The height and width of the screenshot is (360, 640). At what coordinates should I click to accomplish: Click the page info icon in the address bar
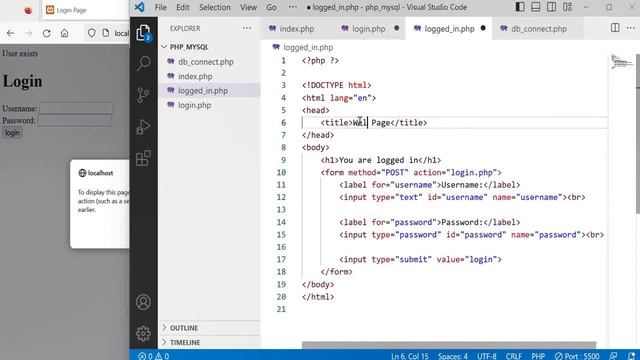[106, 33]
